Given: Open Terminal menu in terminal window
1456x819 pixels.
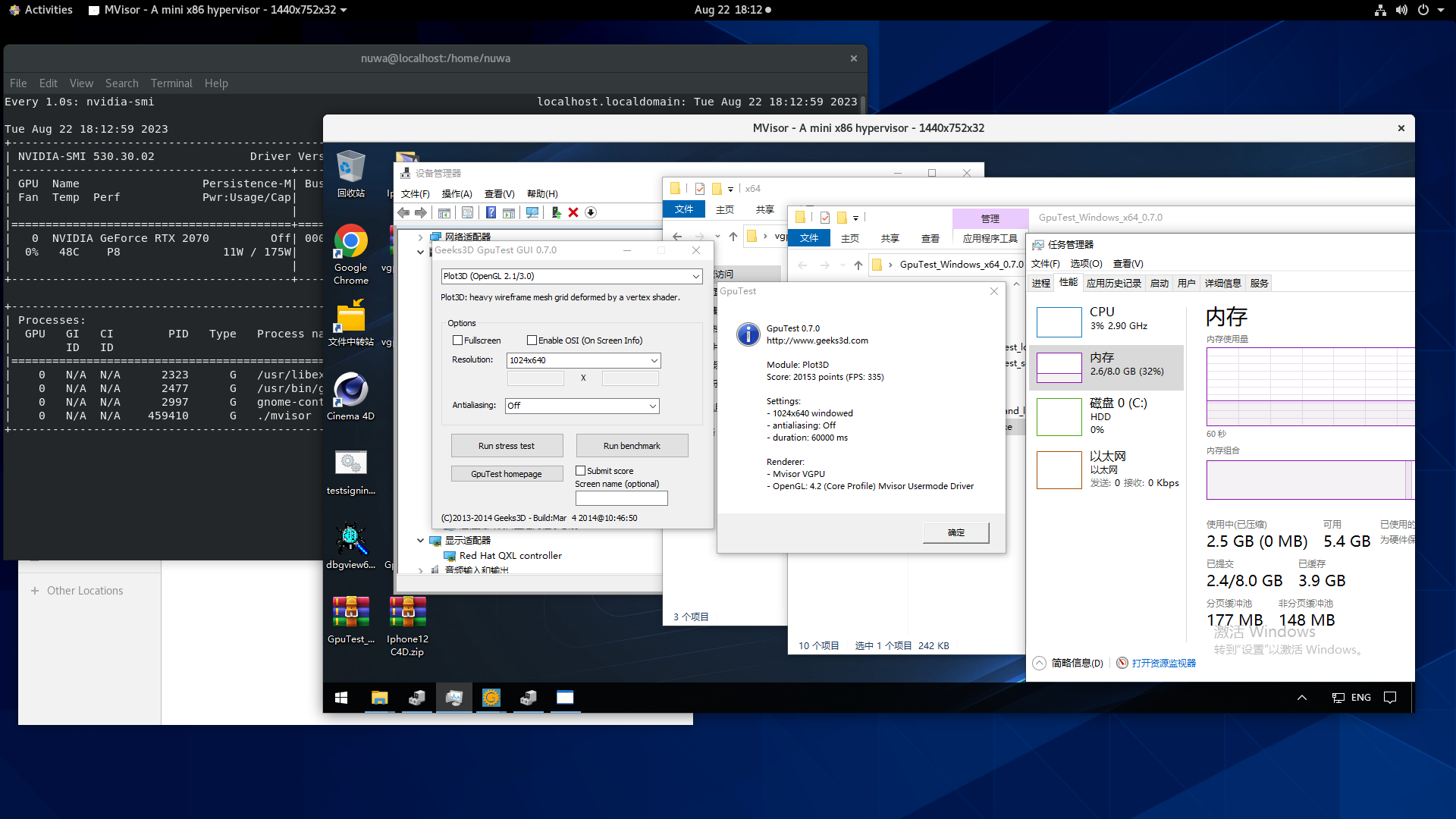Looking at the screenshot, I should pyautogui.click(x=171, y=83).
